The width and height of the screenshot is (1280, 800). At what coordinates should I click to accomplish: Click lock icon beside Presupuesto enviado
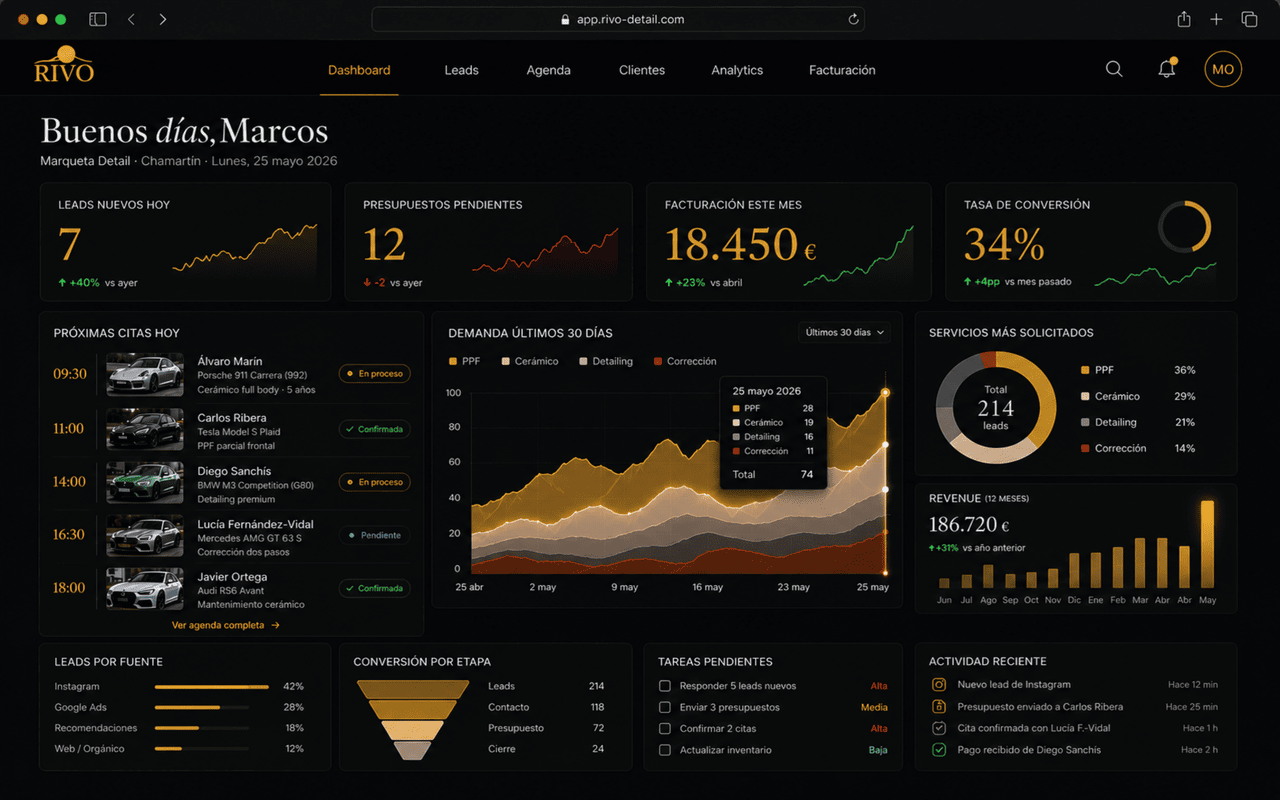(x=939, y=707)
